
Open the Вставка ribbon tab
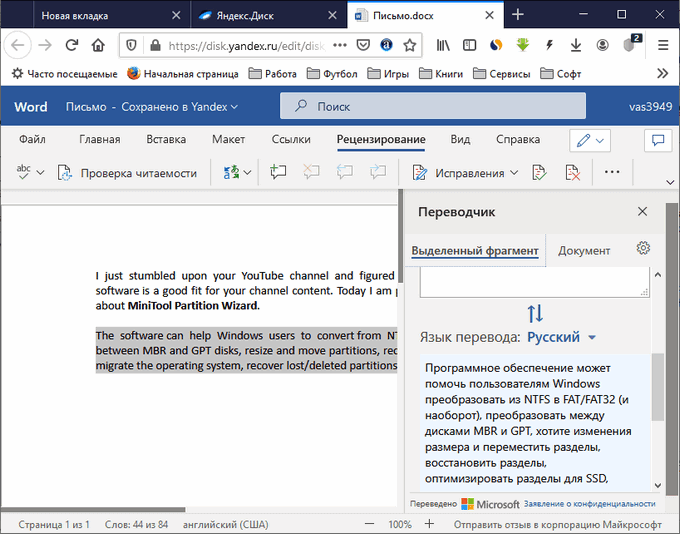tap(166, 140)
